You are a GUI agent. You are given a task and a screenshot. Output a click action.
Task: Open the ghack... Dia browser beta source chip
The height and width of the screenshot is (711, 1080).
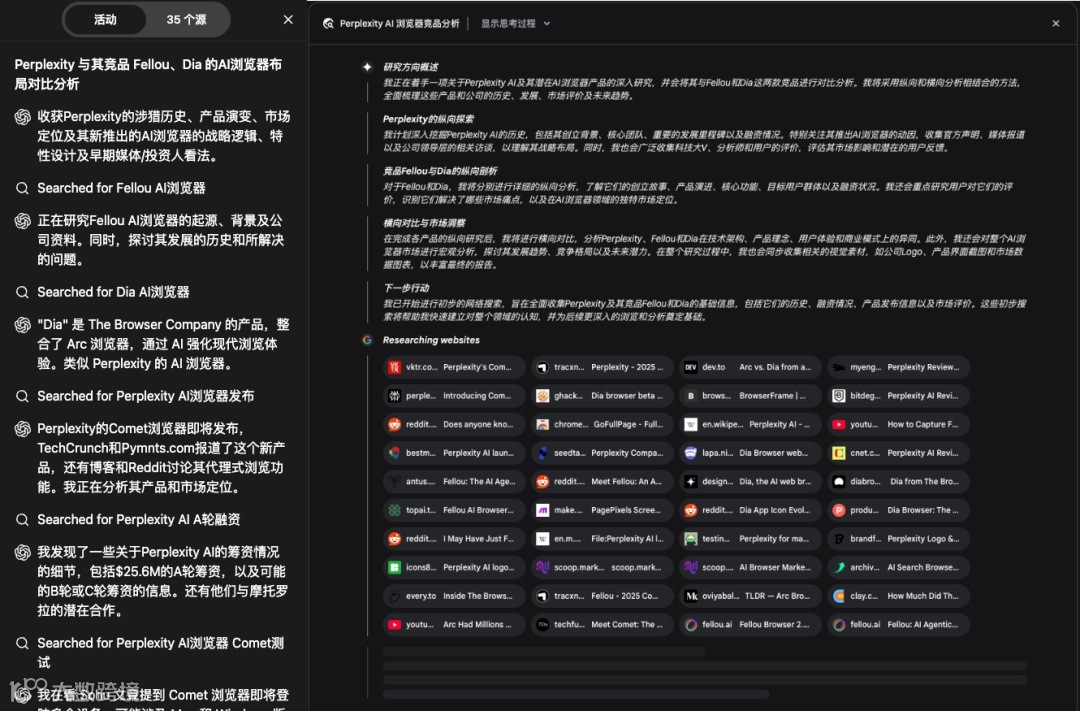602,395
